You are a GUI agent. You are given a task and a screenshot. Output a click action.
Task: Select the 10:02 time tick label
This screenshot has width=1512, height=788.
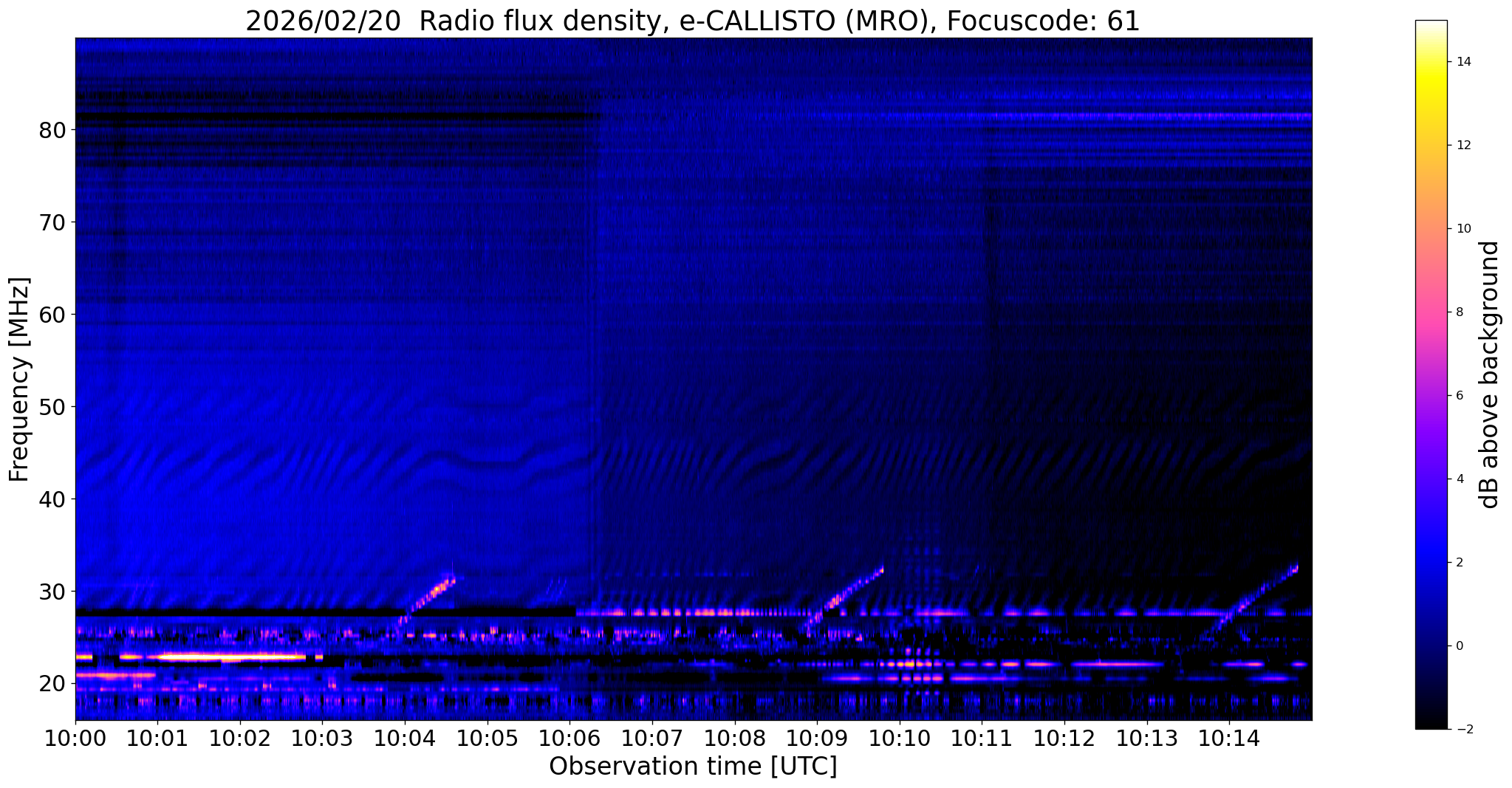tap(240, 739)
